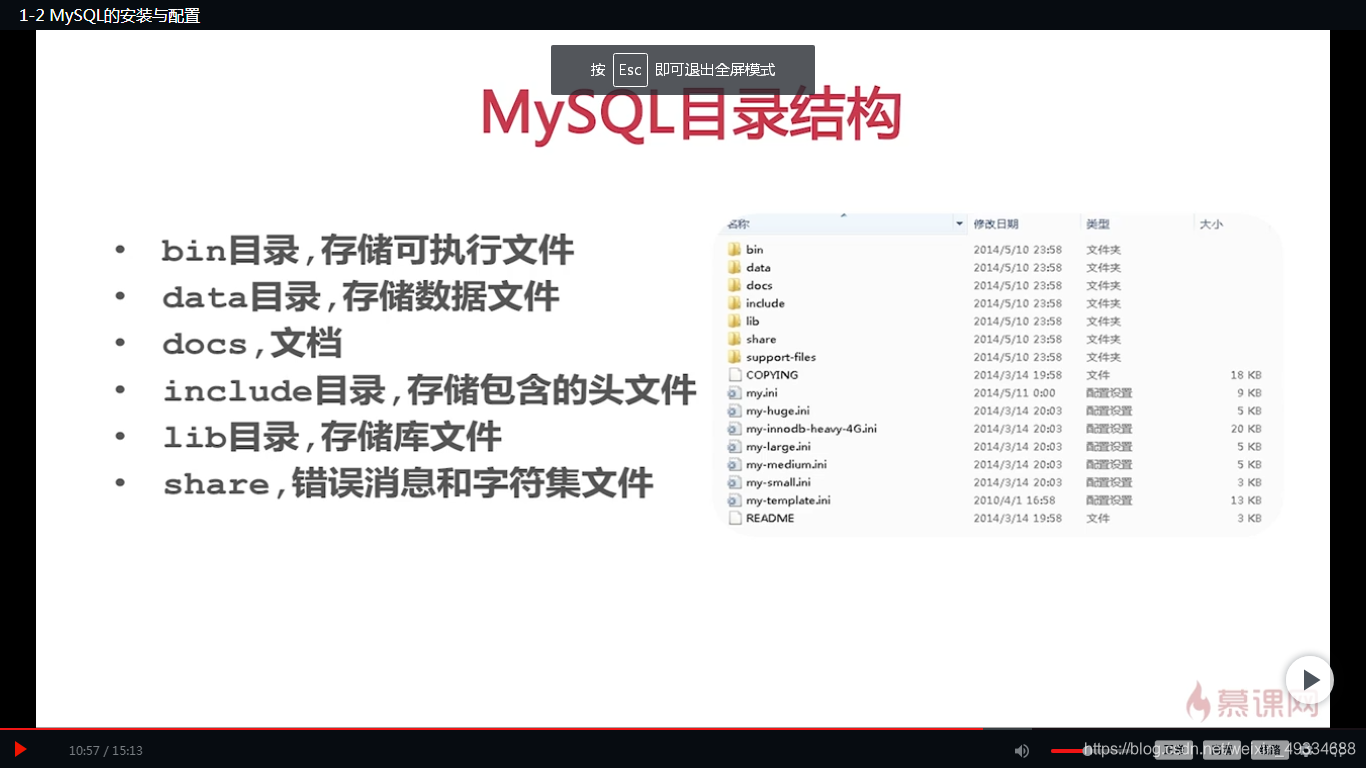Click the bullet 'share,错误消息和字符集文件'
Image resolution: width=1366 pixels, height=768 pixels.
tap(408, 484)
